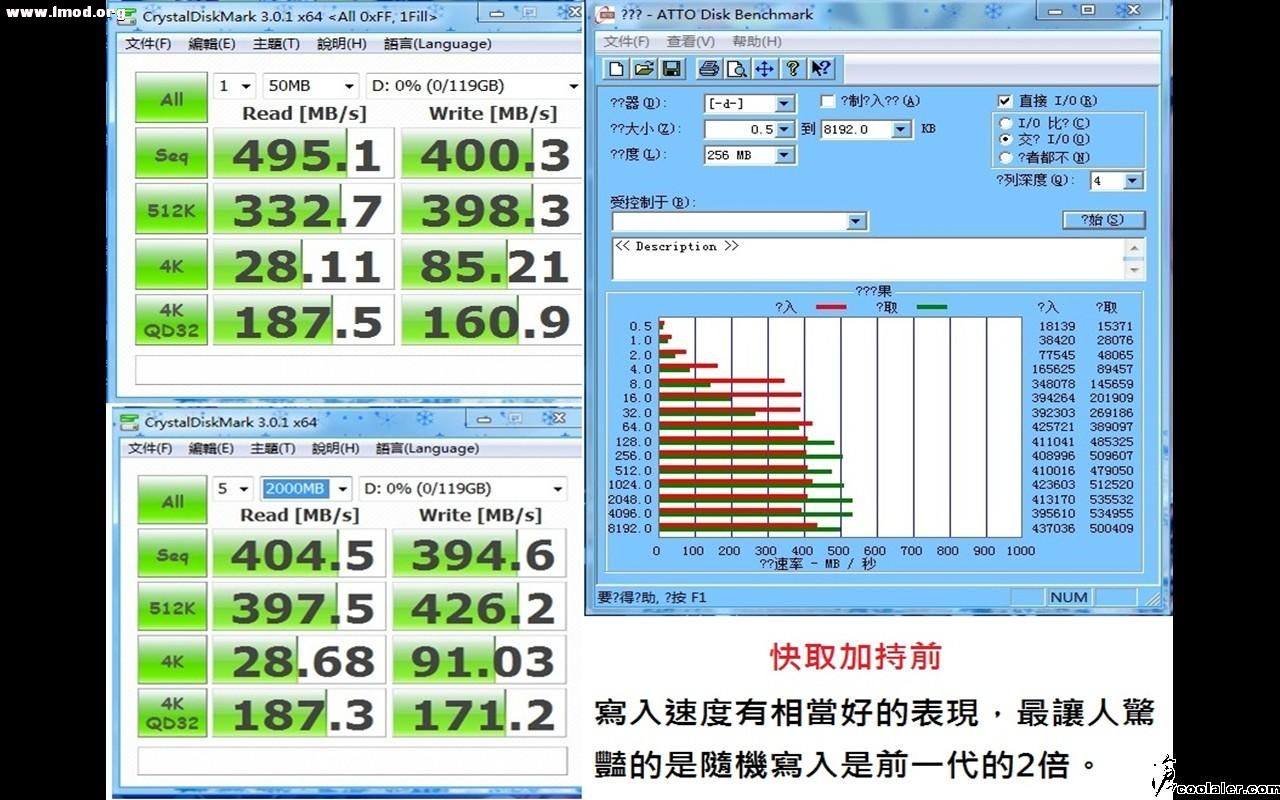Click the yellow question mark help icon

click(792, 69)
